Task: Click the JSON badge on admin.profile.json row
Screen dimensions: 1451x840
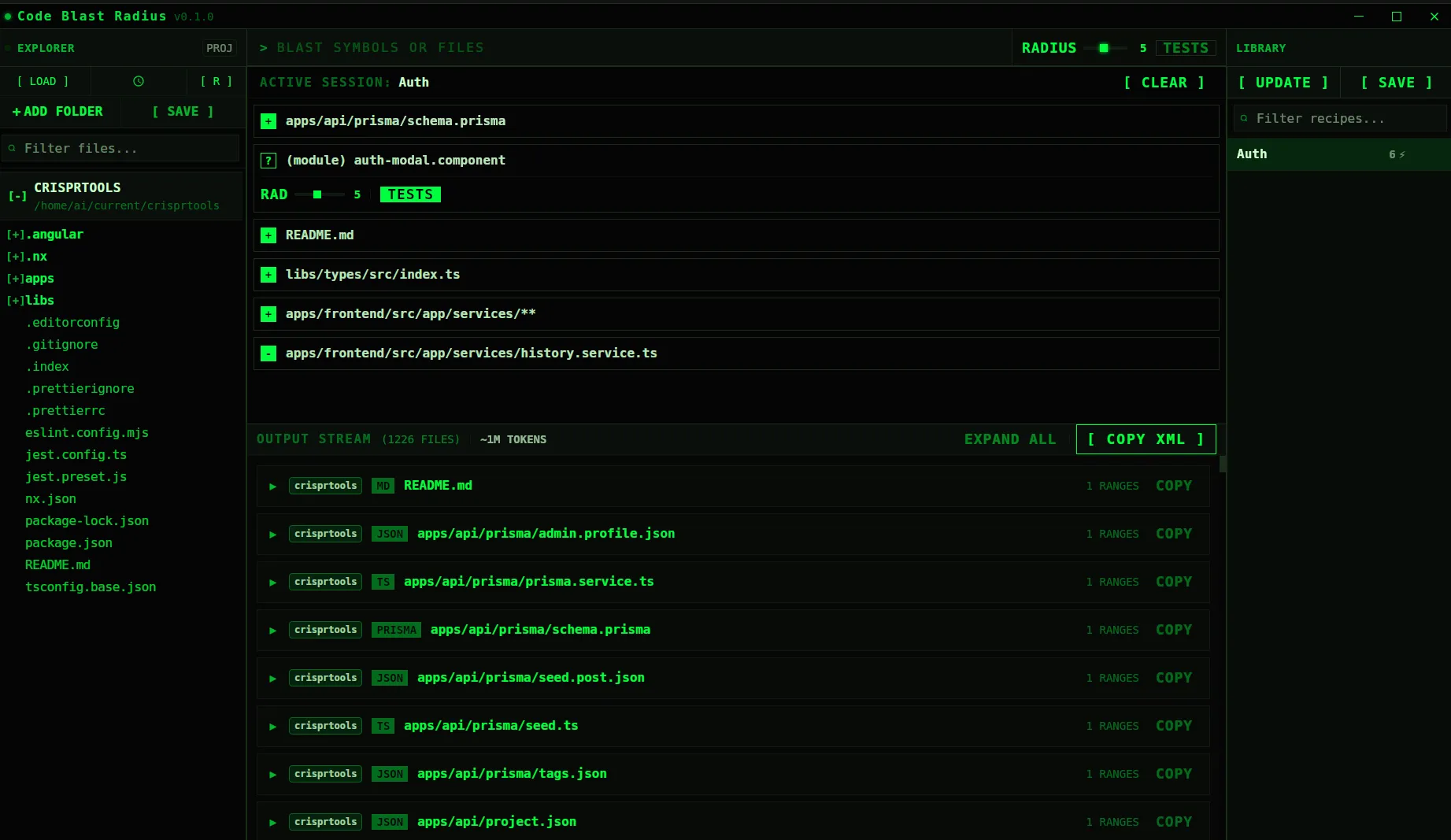Action: pyautogui.click(x=389, y=534)
